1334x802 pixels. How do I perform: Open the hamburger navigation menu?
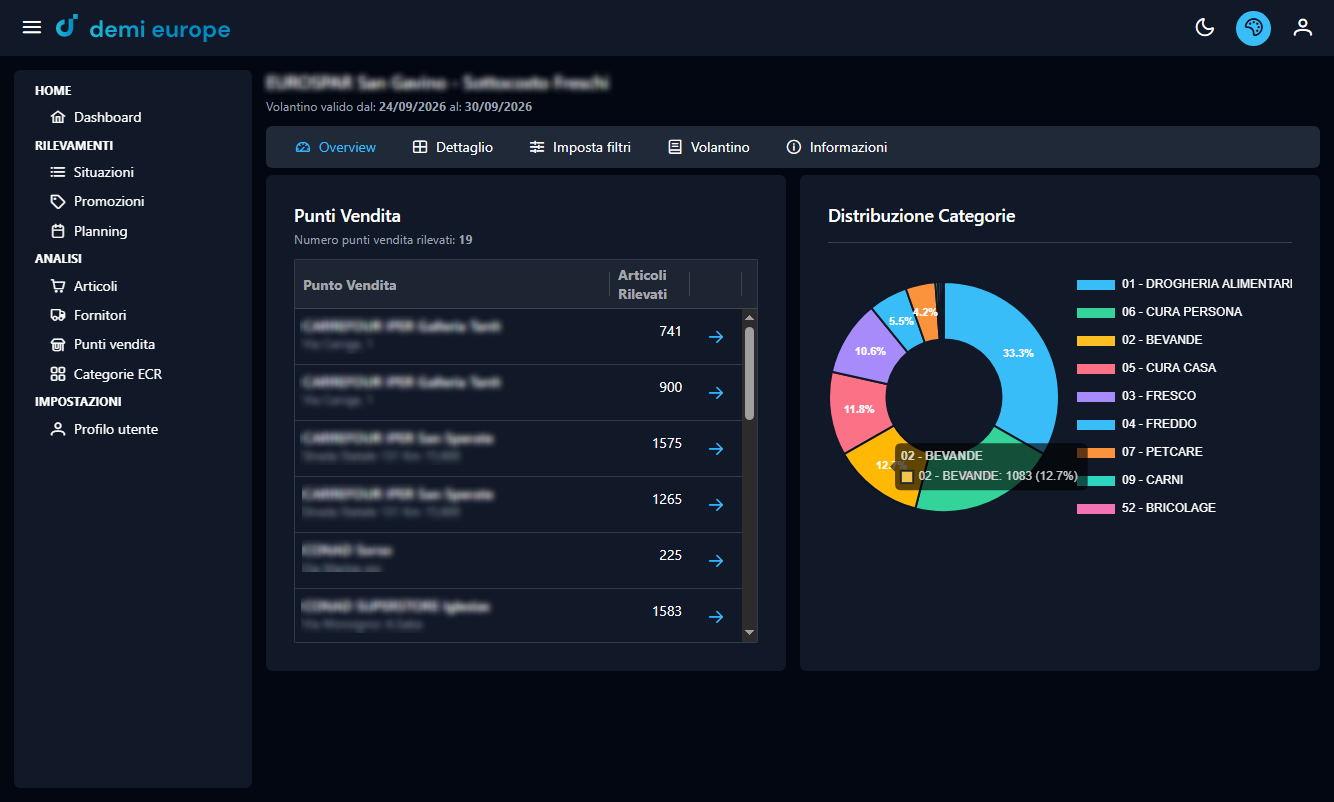(32, 28)
